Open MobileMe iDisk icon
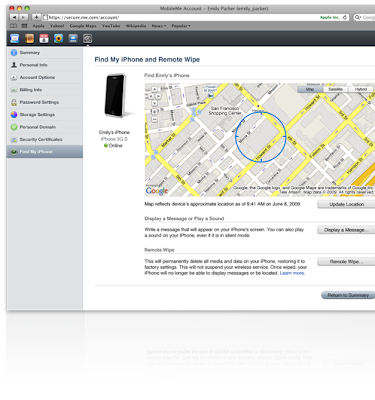This screenshot has width=375, height=400. (73, 39)
